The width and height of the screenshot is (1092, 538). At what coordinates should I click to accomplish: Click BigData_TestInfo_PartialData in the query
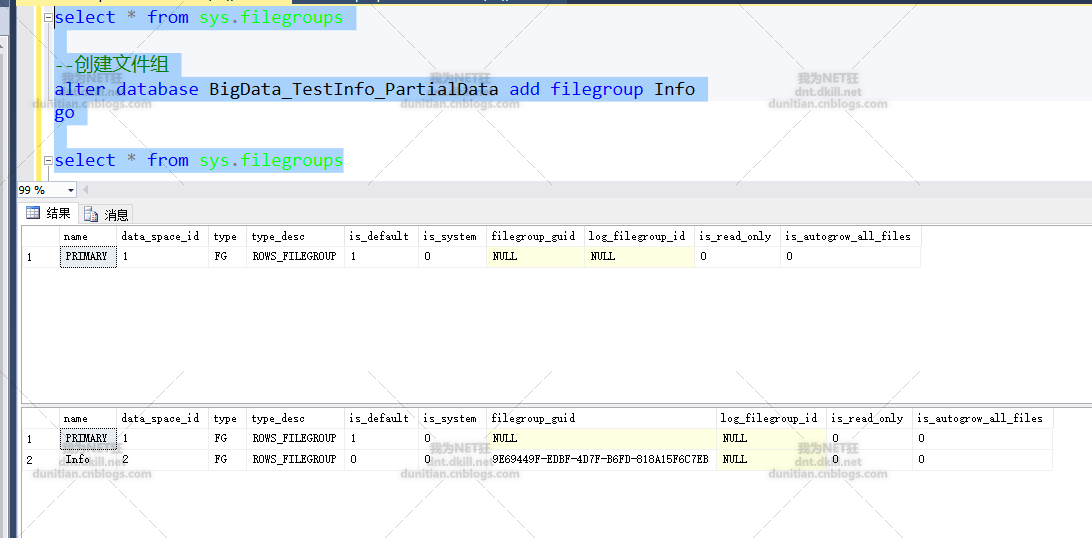(x=354, y=89)
